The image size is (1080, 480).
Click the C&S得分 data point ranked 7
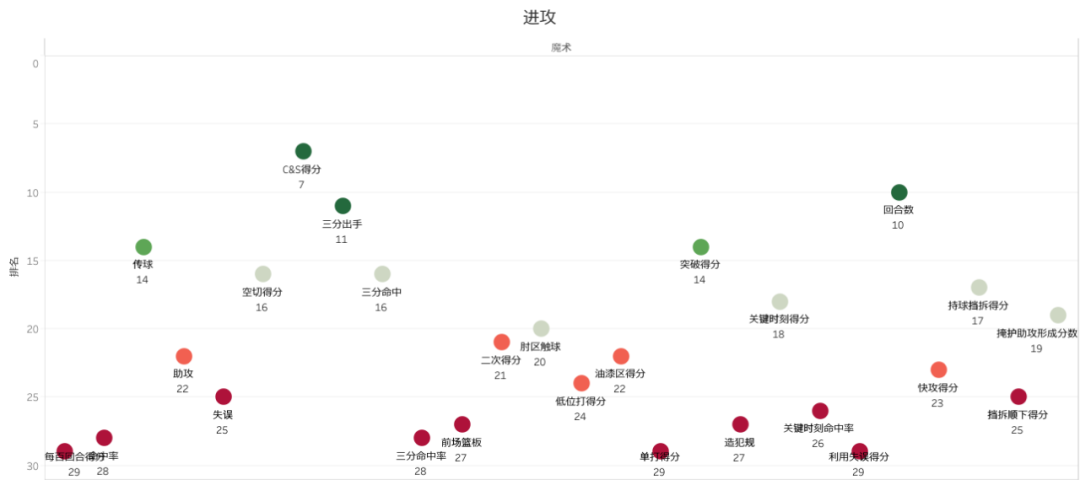[x=303, y=151]
